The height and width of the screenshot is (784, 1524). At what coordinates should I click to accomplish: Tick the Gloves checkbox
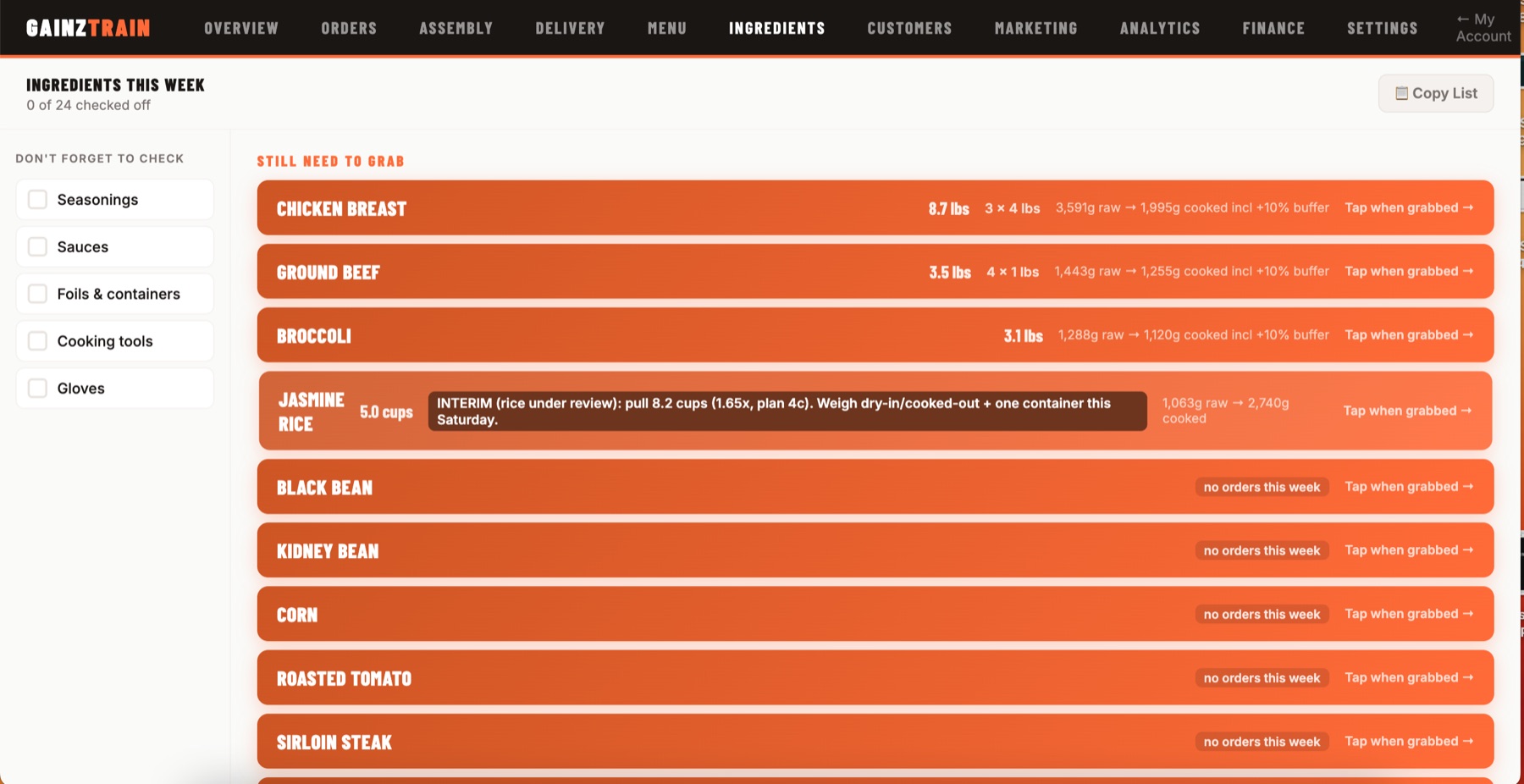point(37,388)
